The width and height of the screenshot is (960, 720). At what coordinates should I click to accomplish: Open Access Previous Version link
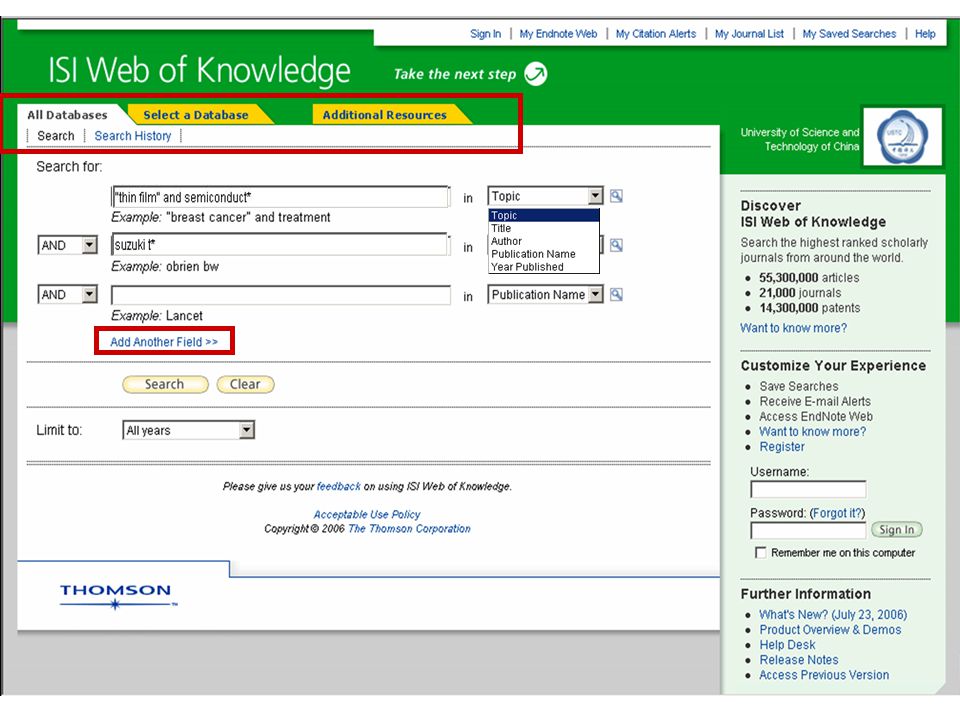(824, 675)
